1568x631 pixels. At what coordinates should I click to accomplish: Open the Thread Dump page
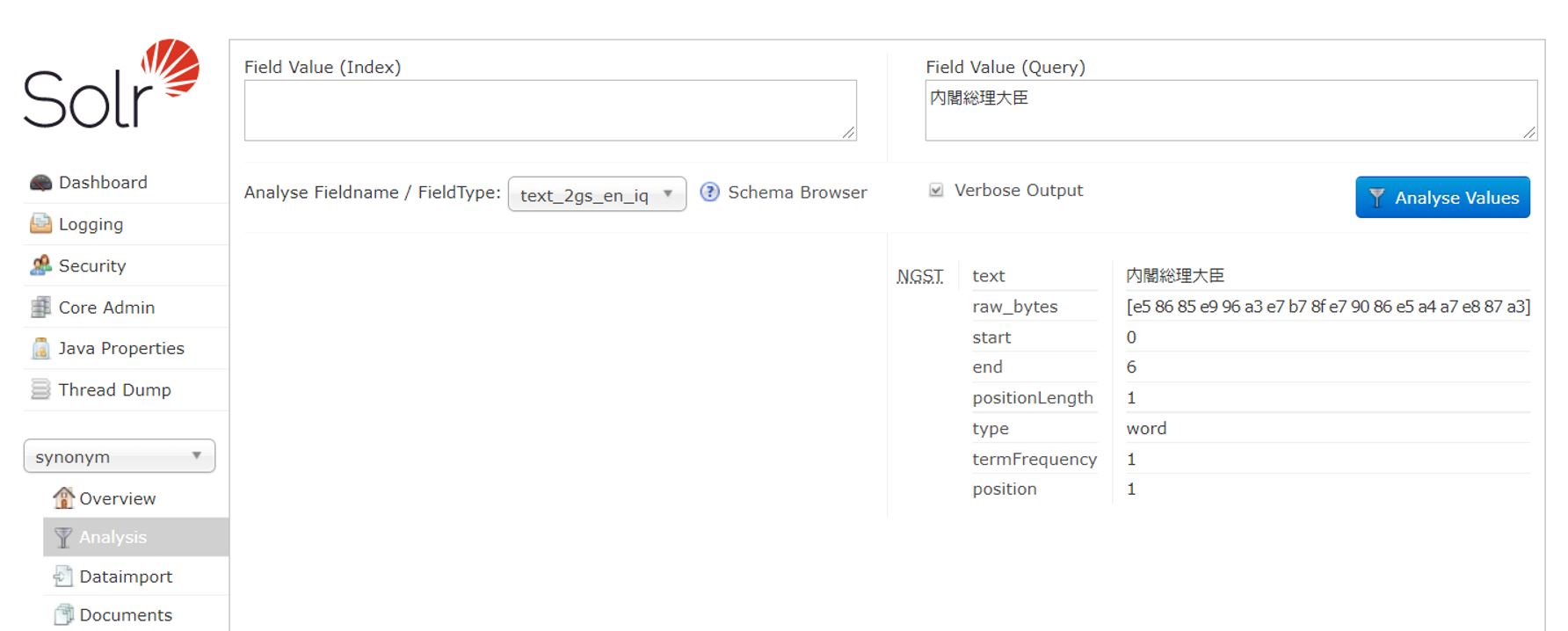pyautogui.click(x=114, y=389)
